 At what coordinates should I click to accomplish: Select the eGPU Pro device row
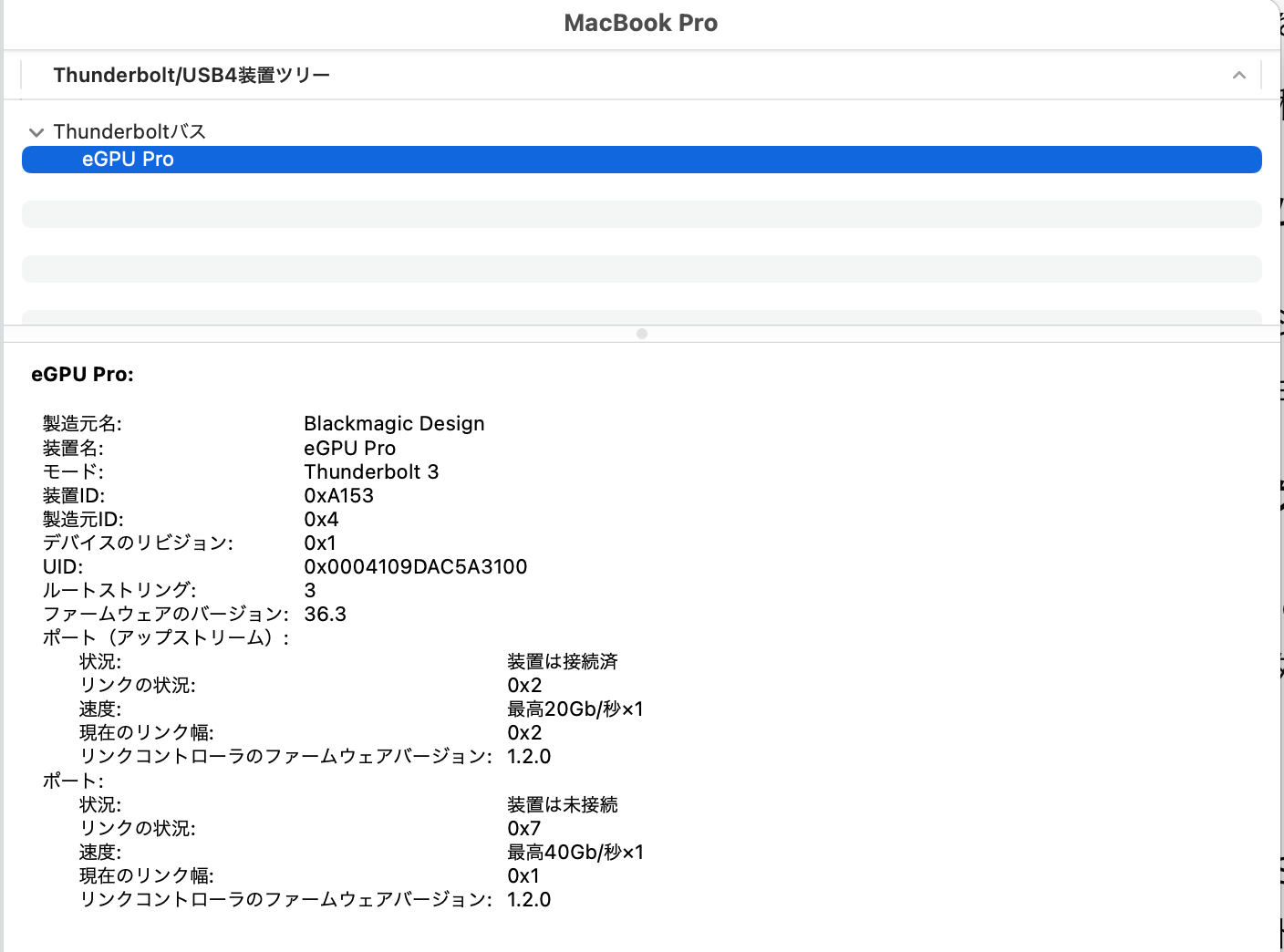point(642,160)
